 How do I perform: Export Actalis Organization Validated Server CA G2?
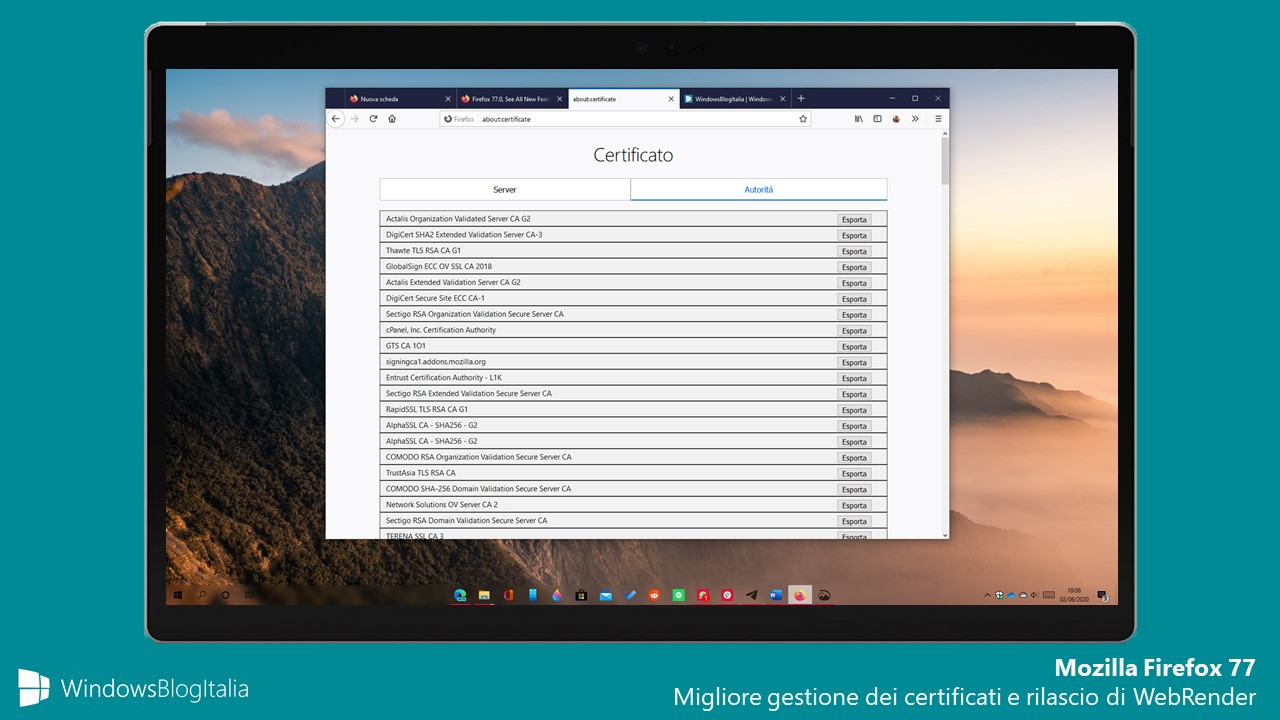coord(854,219)
